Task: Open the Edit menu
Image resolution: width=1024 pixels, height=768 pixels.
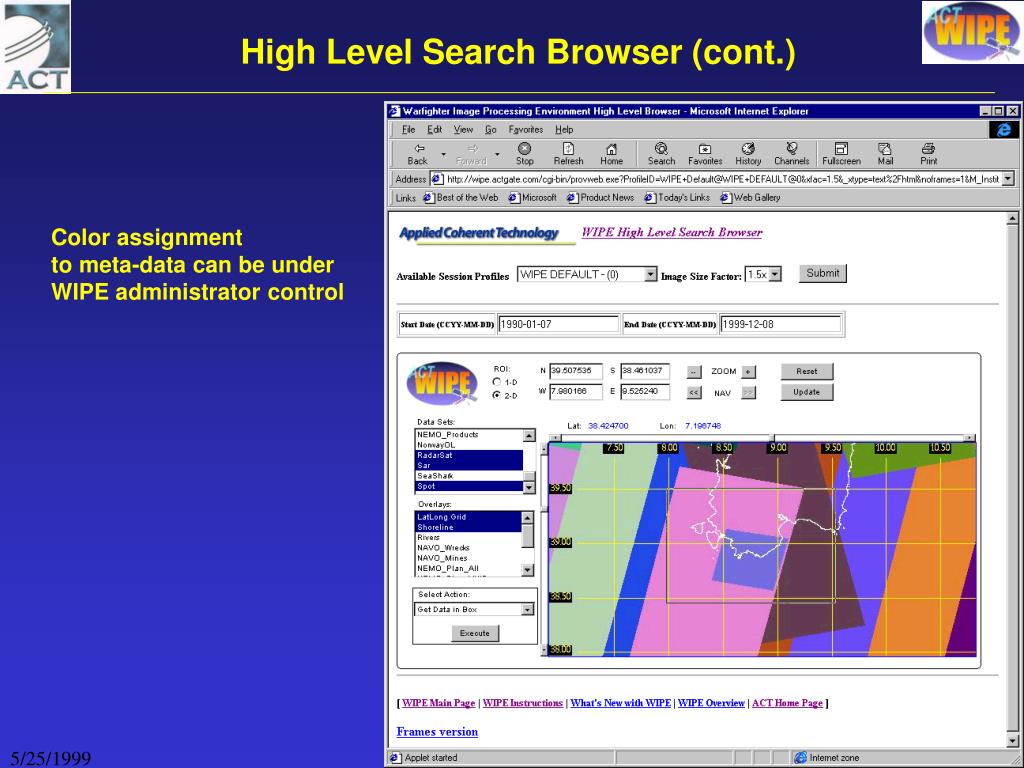Action: coord(435,129)
